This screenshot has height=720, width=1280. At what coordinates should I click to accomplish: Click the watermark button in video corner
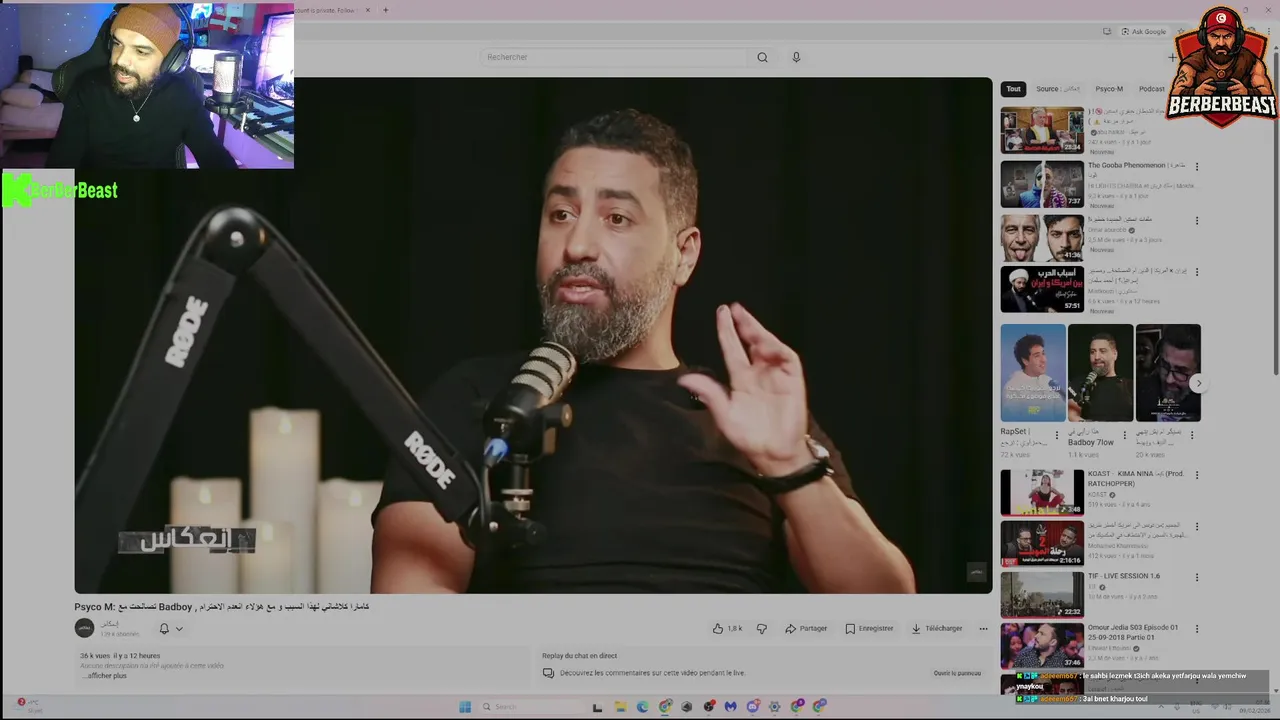tap(977, 572)
